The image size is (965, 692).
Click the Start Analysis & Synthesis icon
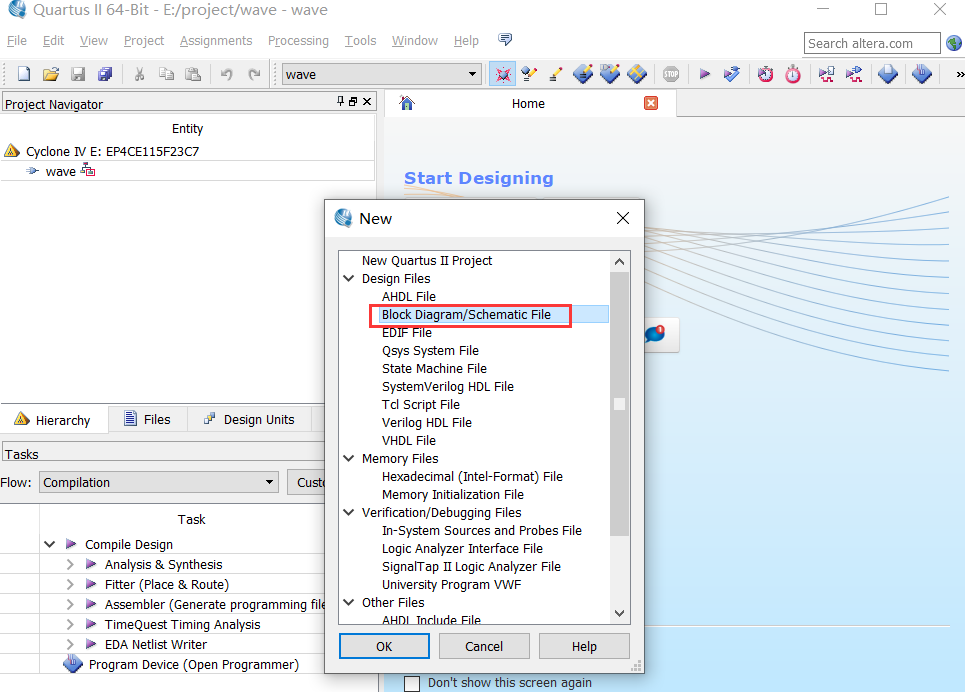click(x=732, y=74)
